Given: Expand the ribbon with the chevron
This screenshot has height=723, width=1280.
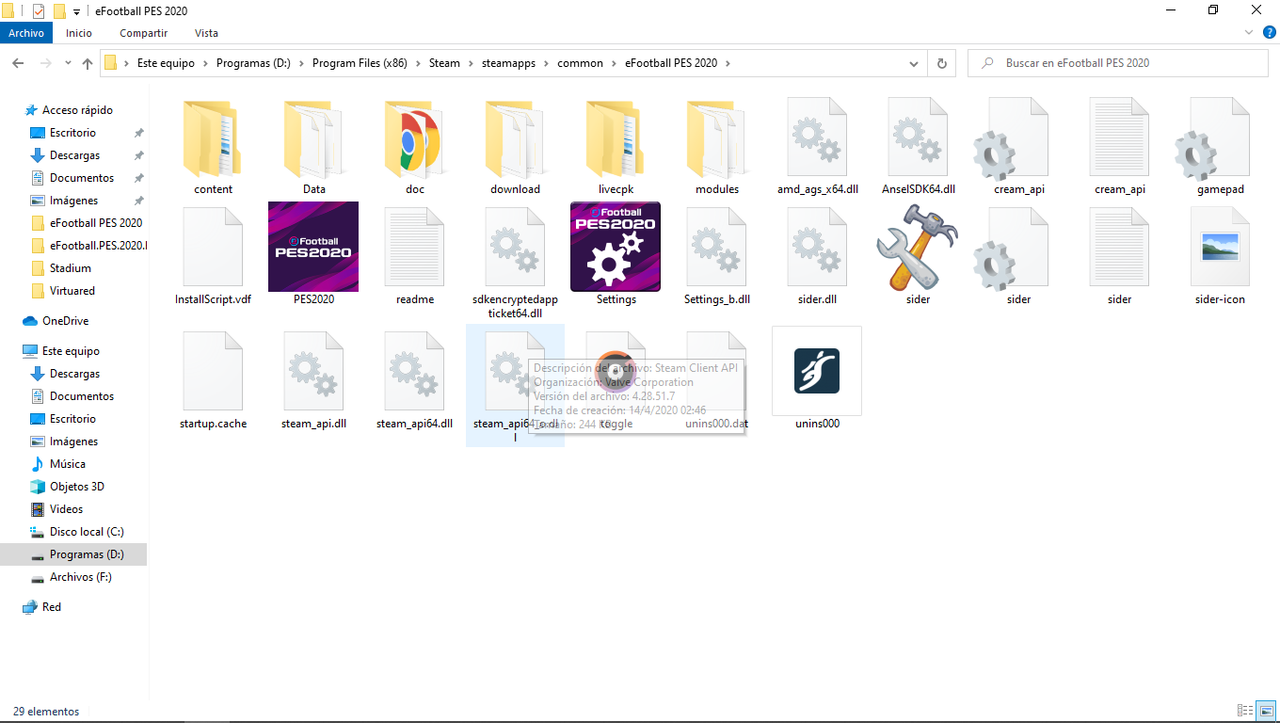Looking at the screenshot, I should click(1249, 32).
